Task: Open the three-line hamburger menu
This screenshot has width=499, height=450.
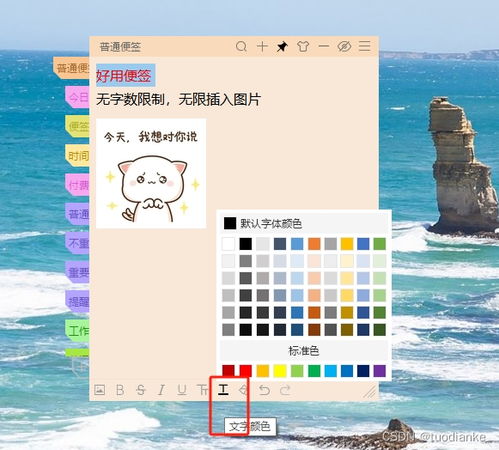Action: (364, 46)
